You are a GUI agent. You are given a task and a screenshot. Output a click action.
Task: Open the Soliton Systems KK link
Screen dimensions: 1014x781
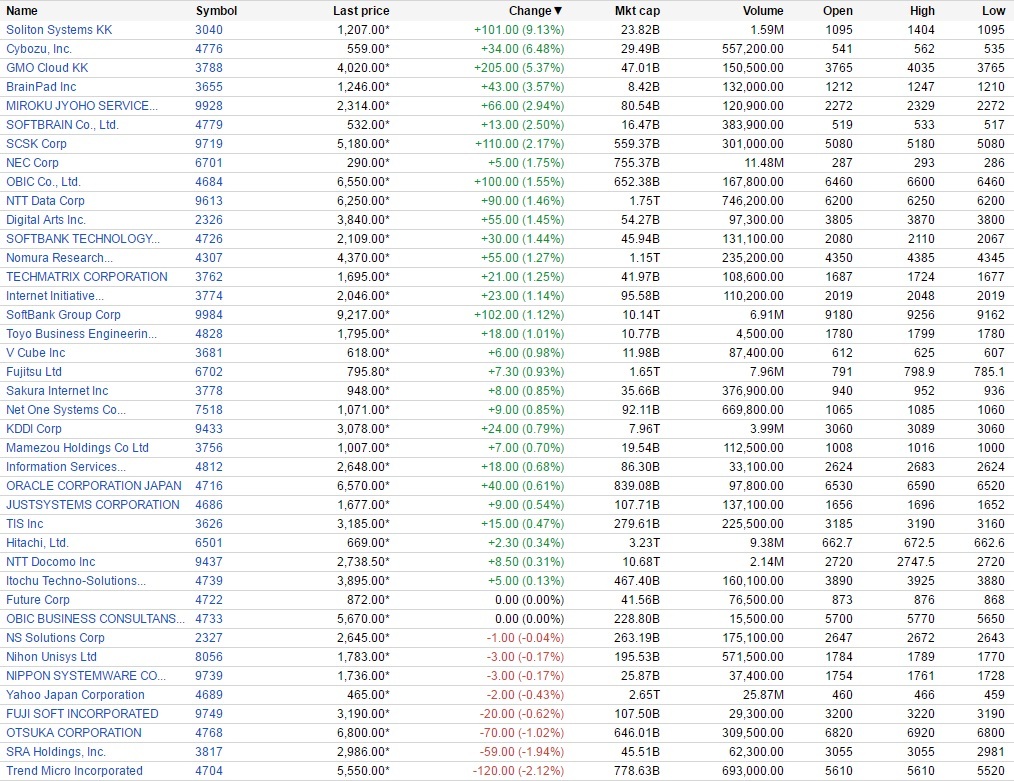tap(59, 30)
